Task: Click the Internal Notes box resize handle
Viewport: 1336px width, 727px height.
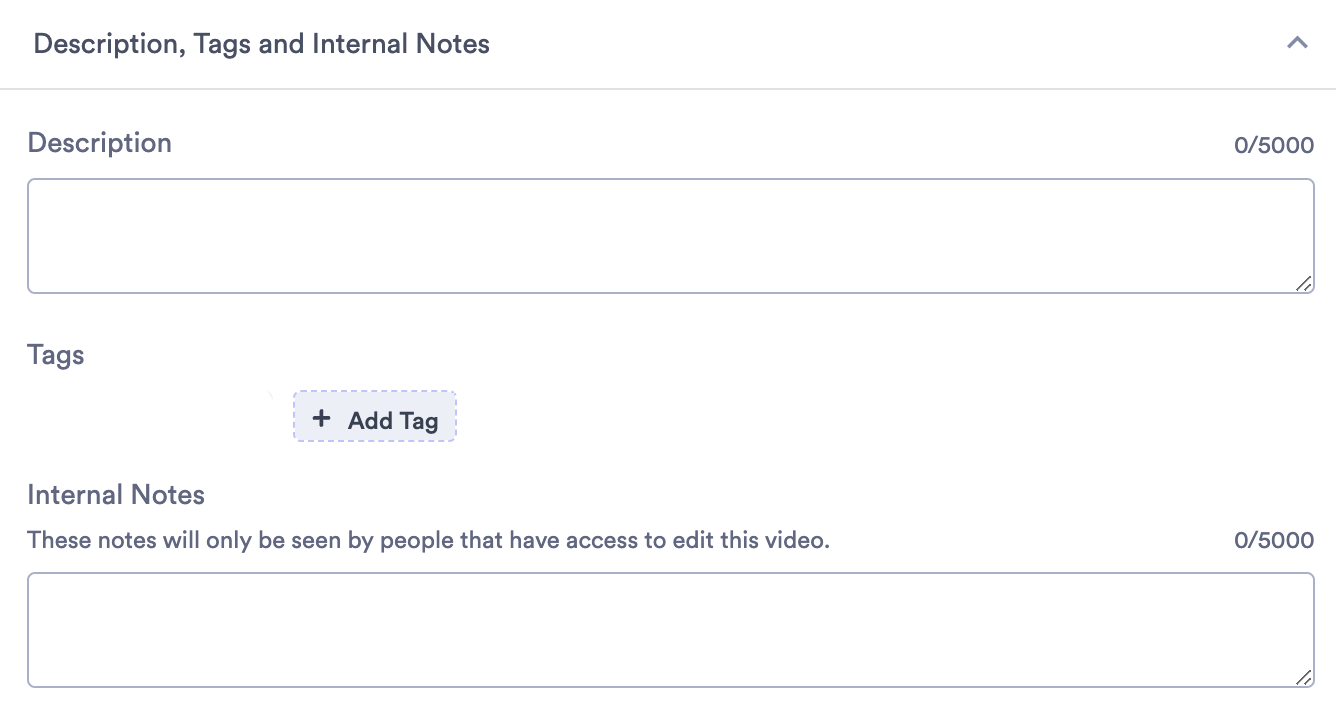Action: pos(1304,678)
